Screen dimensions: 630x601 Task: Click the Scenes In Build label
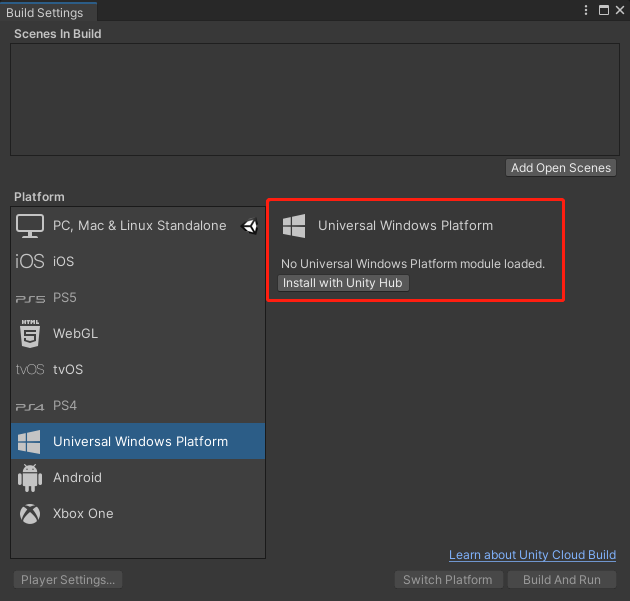click(57, 34)
